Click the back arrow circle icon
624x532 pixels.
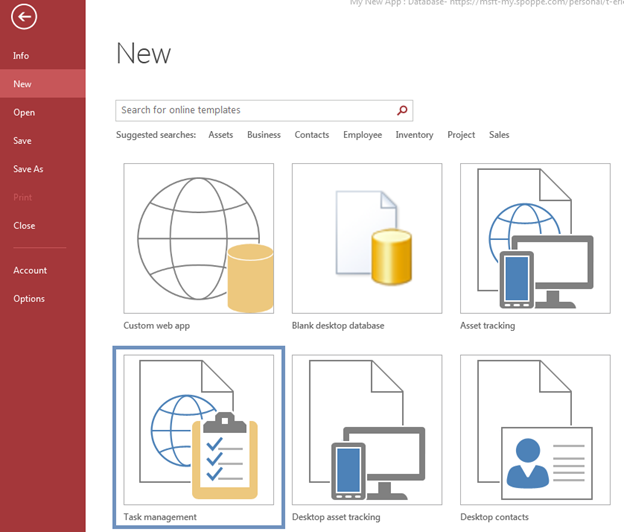click(x=23, y=17)
